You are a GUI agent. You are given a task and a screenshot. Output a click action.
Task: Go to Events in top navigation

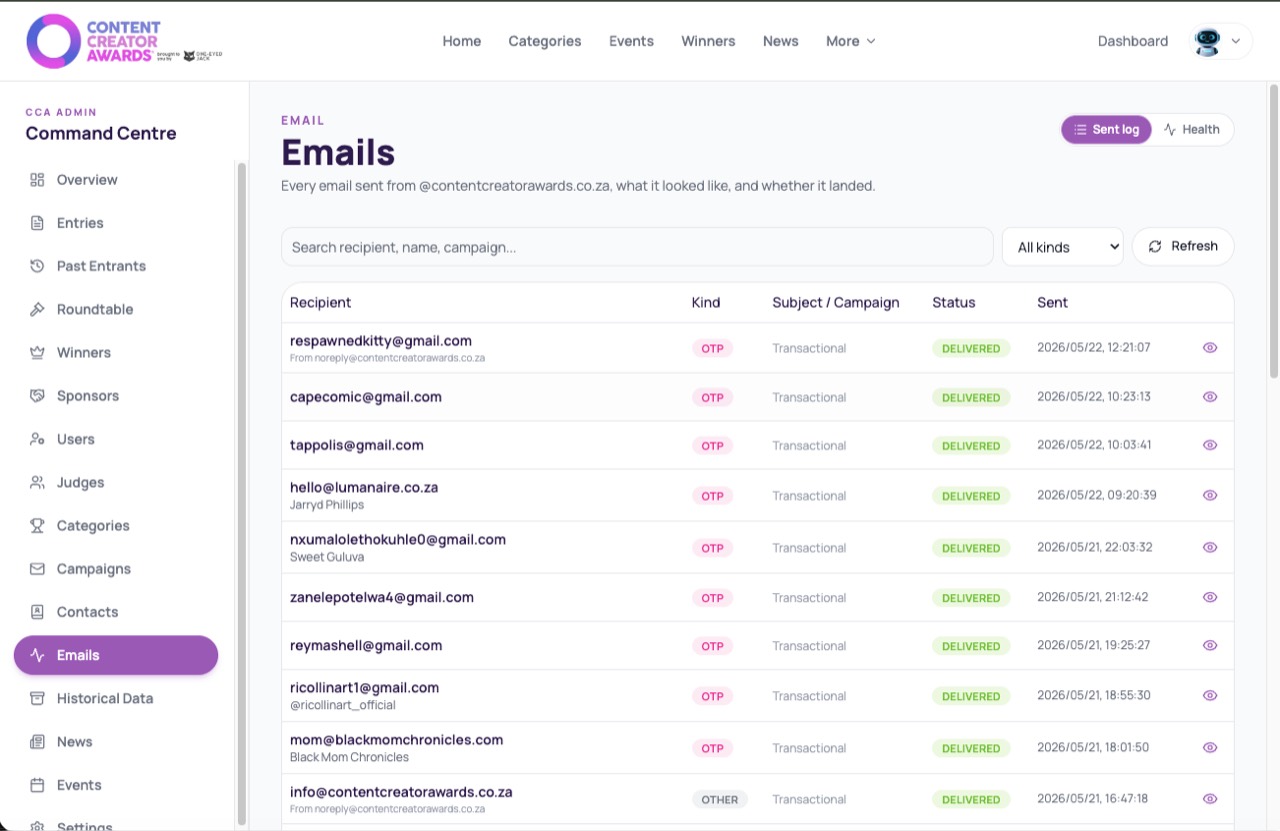pos(631,41)
